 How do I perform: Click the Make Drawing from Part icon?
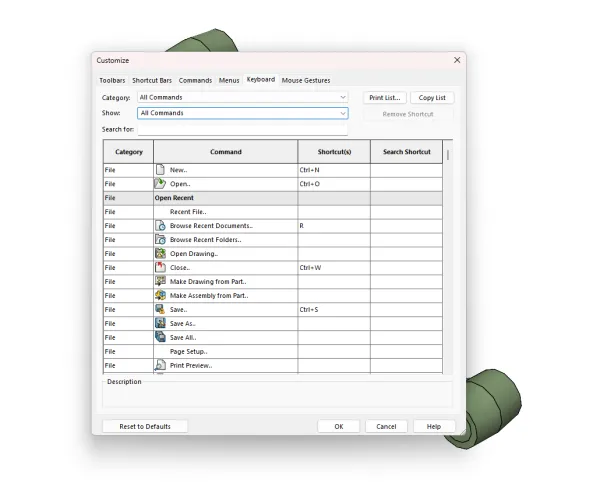[160, 281]
